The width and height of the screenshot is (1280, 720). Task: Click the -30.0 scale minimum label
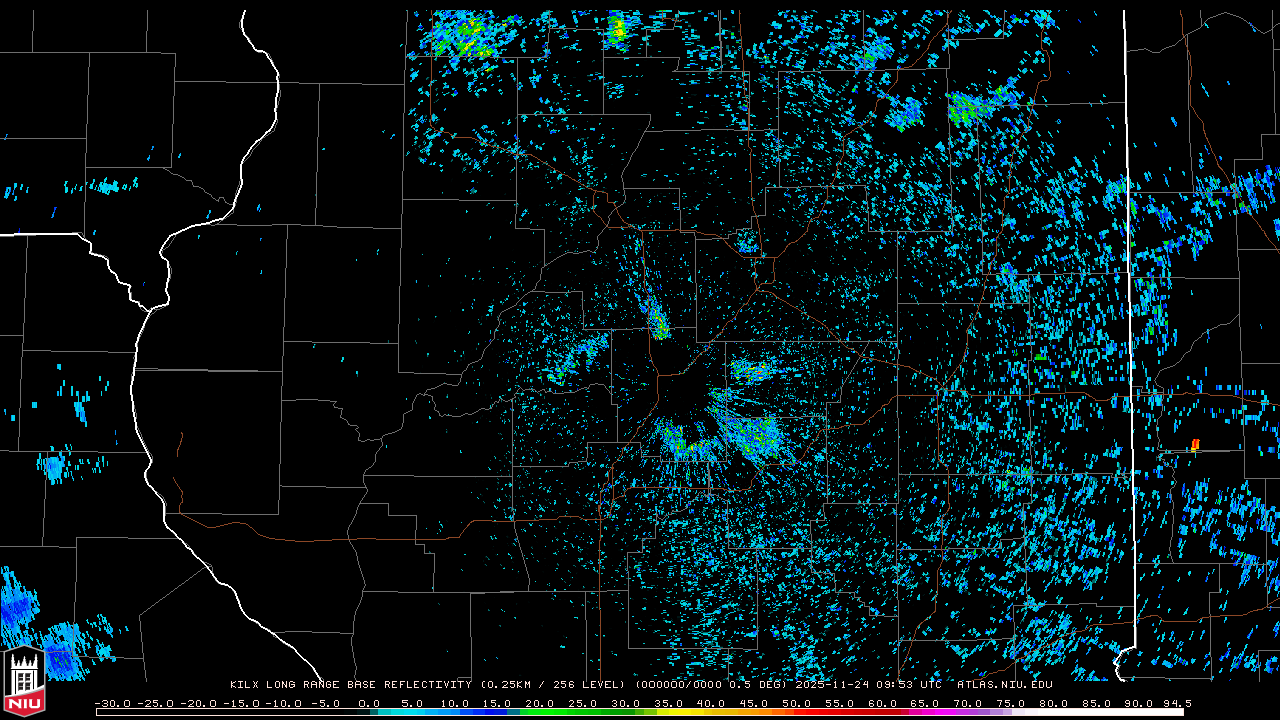[113, 704]
